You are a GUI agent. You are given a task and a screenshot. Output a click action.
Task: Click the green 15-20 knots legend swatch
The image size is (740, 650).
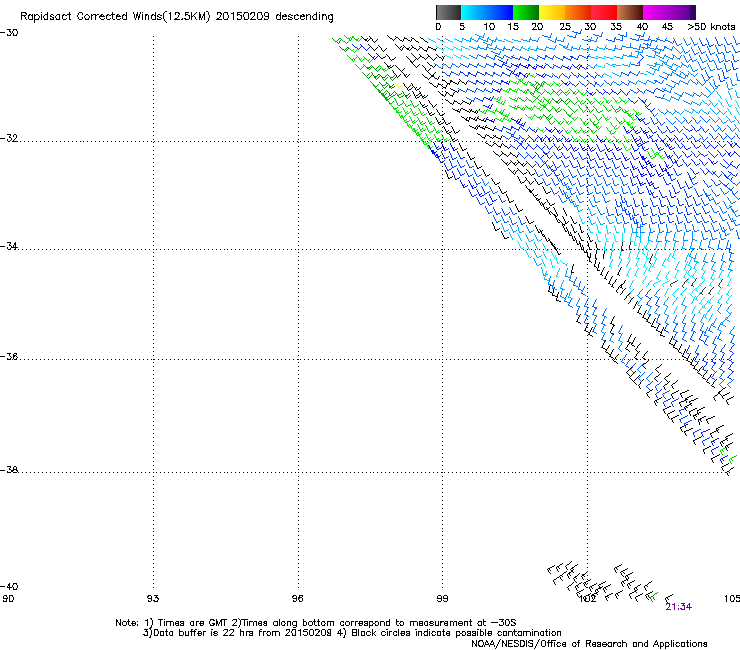526,12
